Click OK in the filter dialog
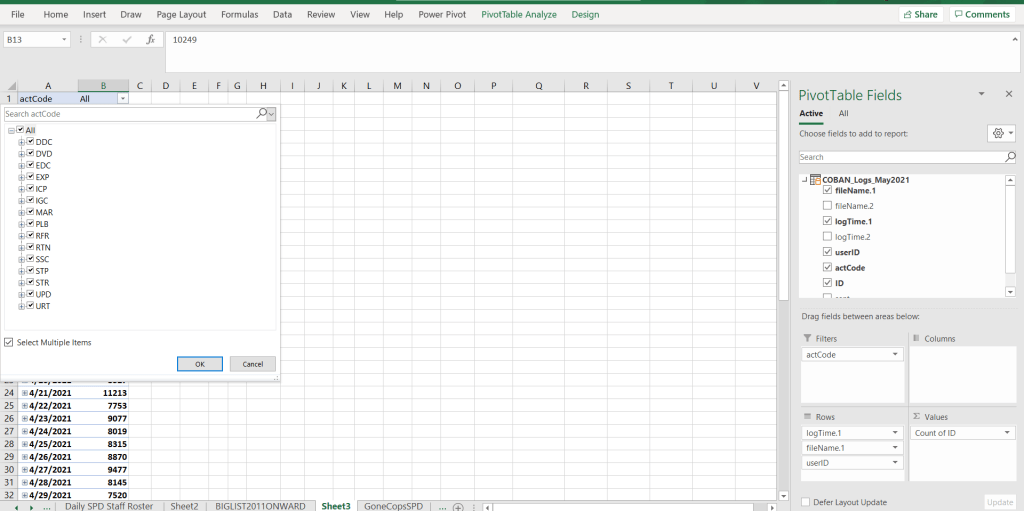Screen dimensions: 1024x511 point(200,364)
